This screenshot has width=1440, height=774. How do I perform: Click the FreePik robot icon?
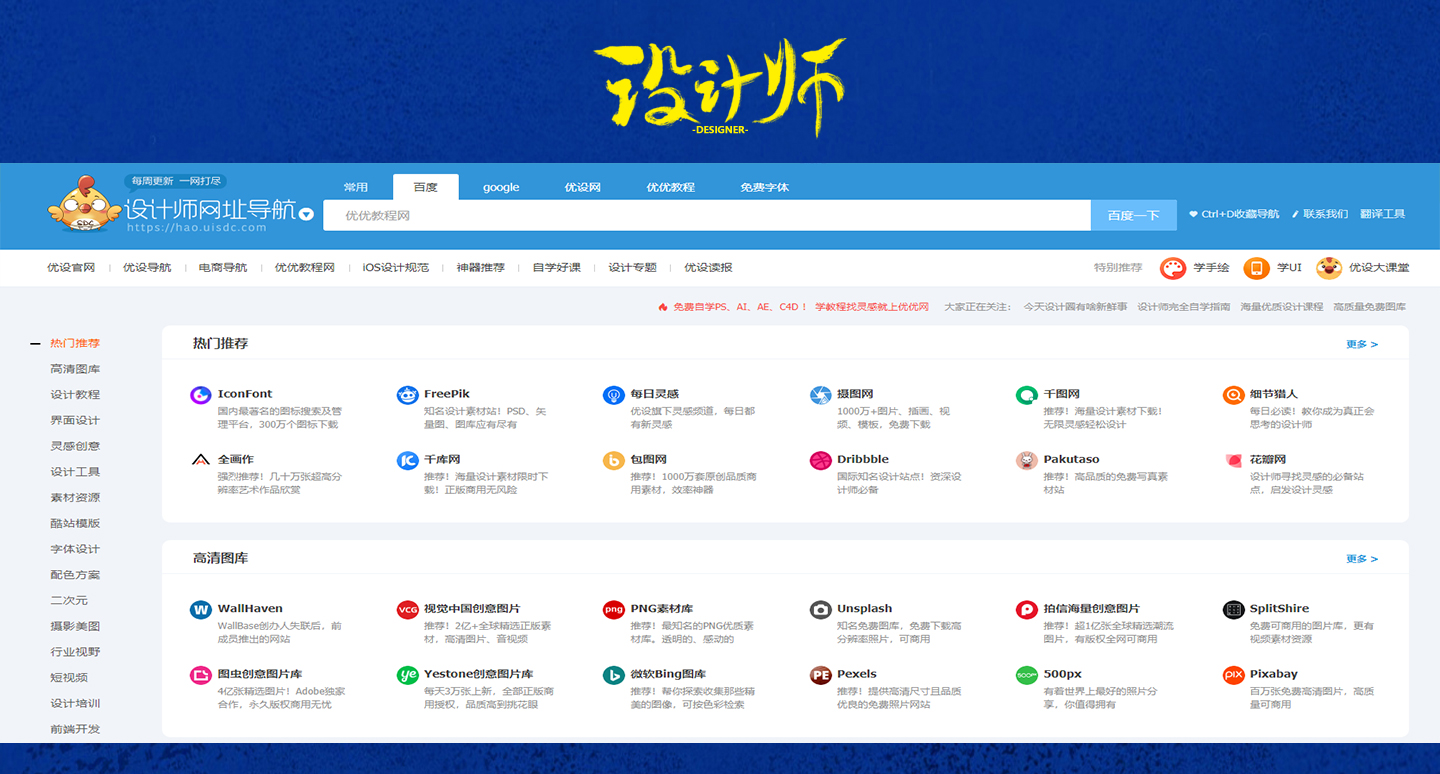pos(407,395)
